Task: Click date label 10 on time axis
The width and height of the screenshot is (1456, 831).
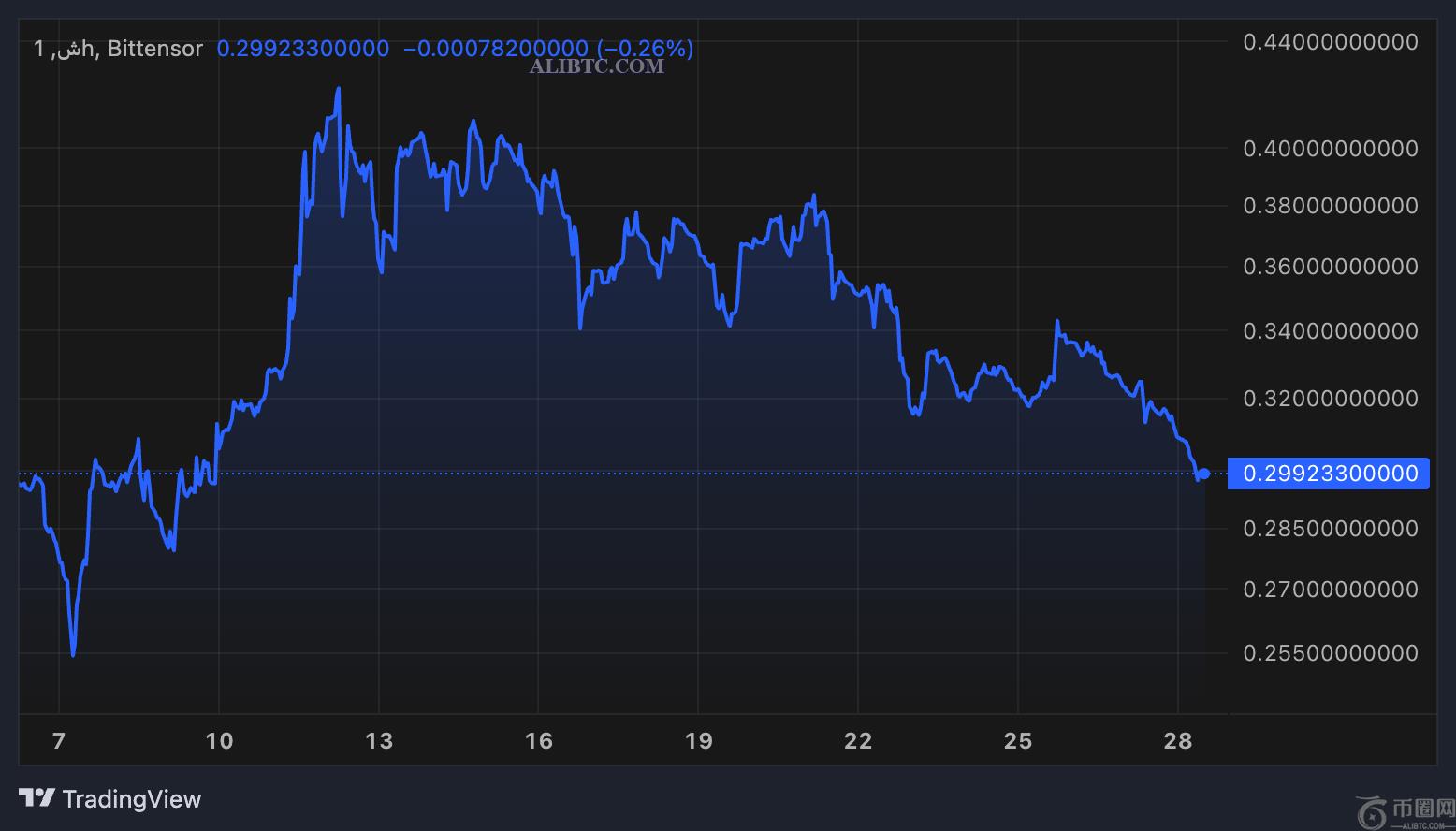Action: pos(219,741)
